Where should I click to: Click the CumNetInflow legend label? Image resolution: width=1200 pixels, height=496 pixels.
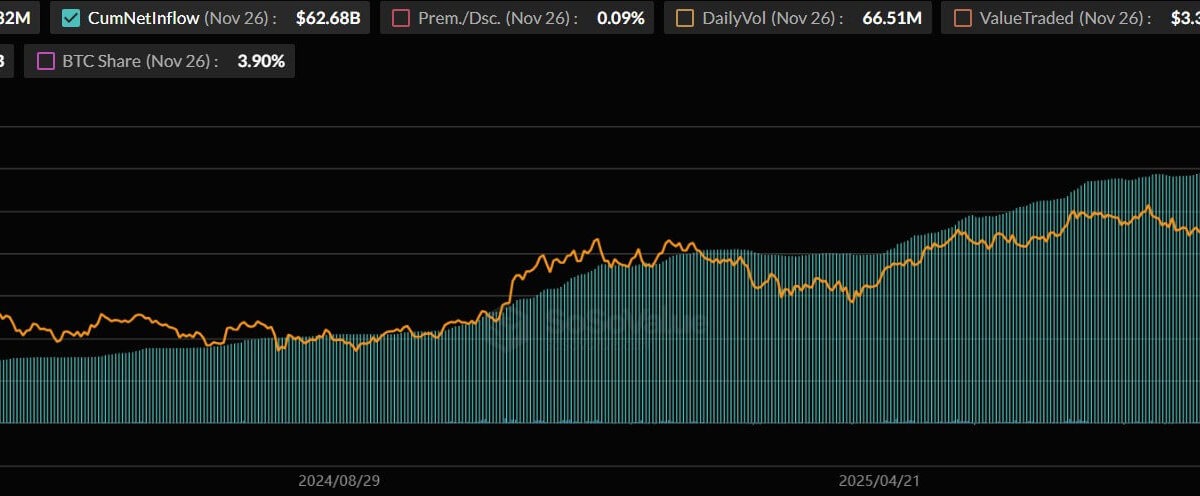pos(143,18)
